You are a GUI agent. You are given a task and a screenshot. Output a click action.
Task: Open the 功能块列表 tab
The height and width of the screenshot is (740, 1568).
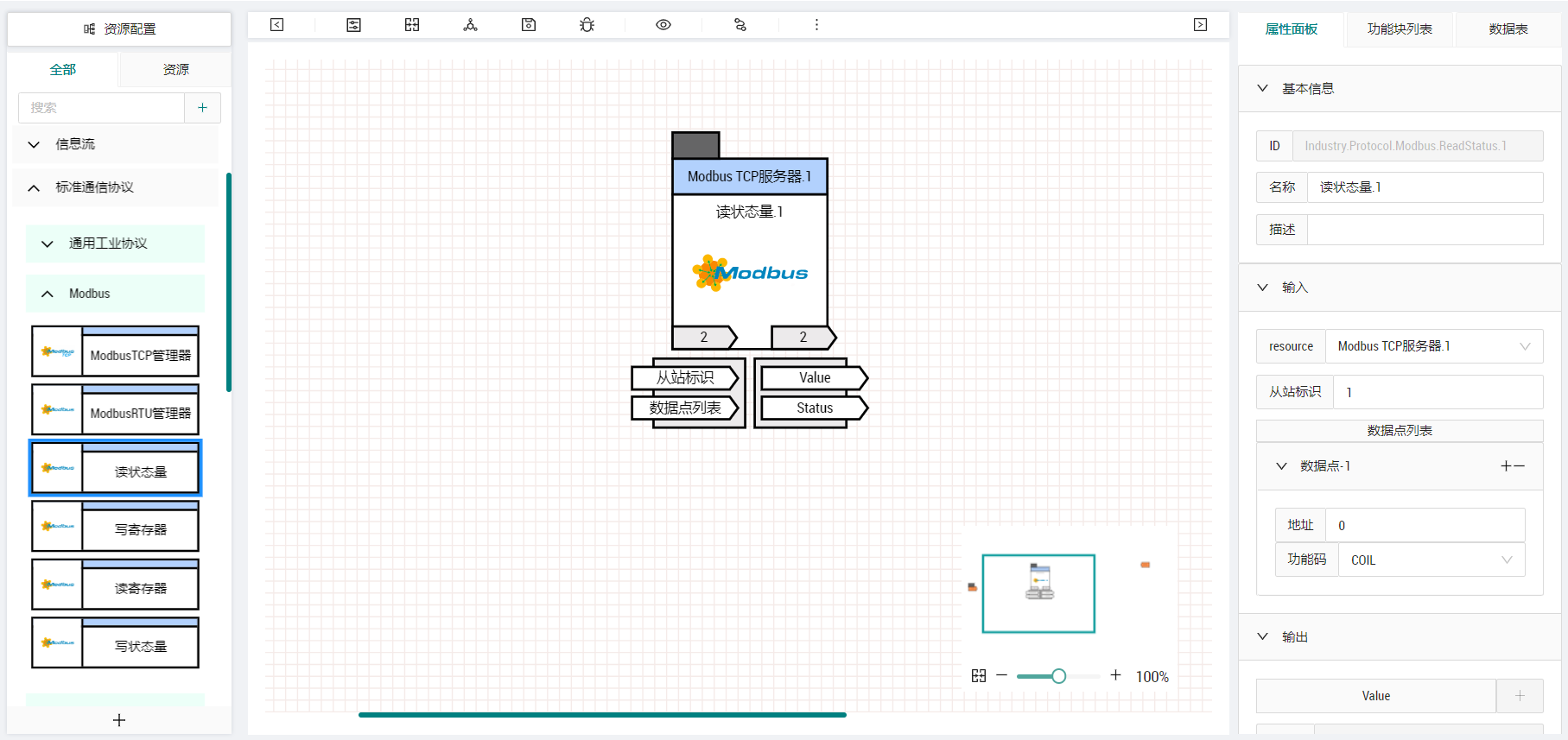point(1400,29)
